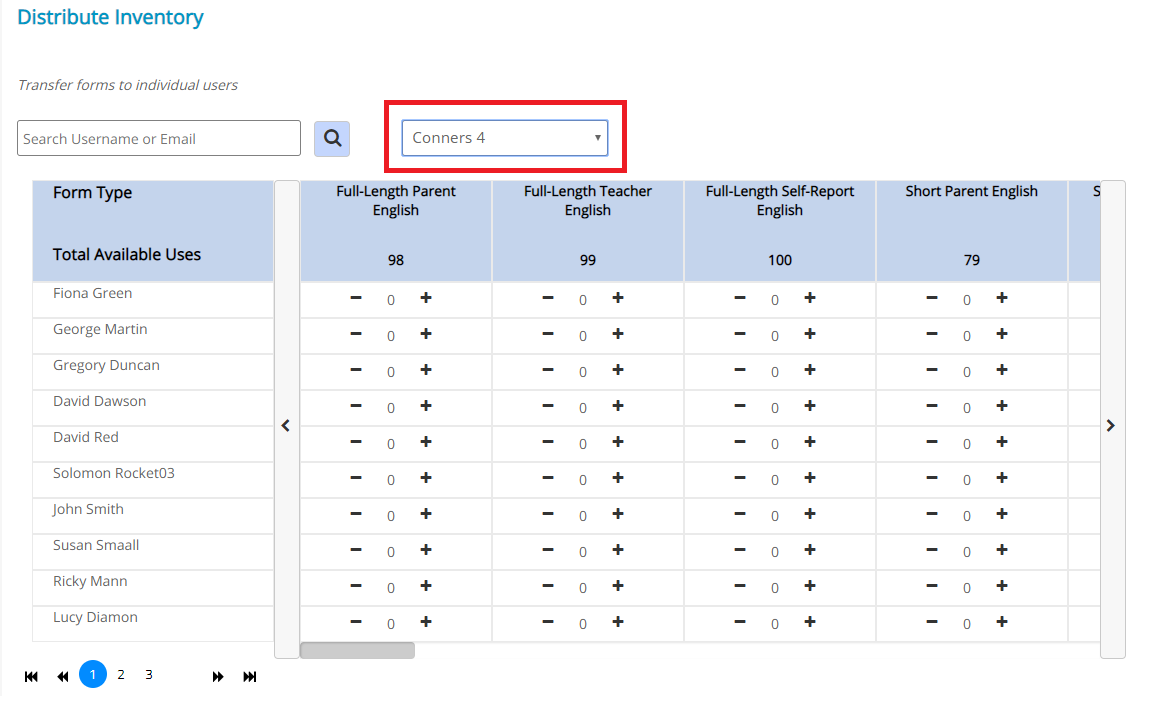Increase David Red Full-Length Teacher English

coord(618,442)
